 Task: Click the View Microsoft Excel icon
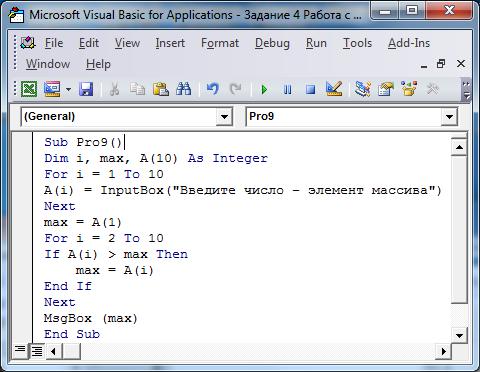pyautogui.click(x=29, y=89)
